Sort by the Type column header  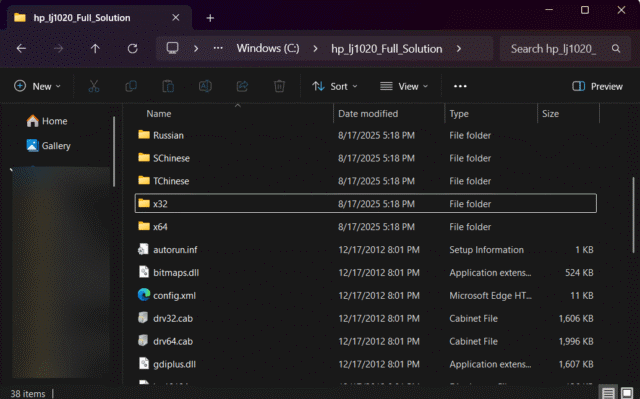[459, 113]
